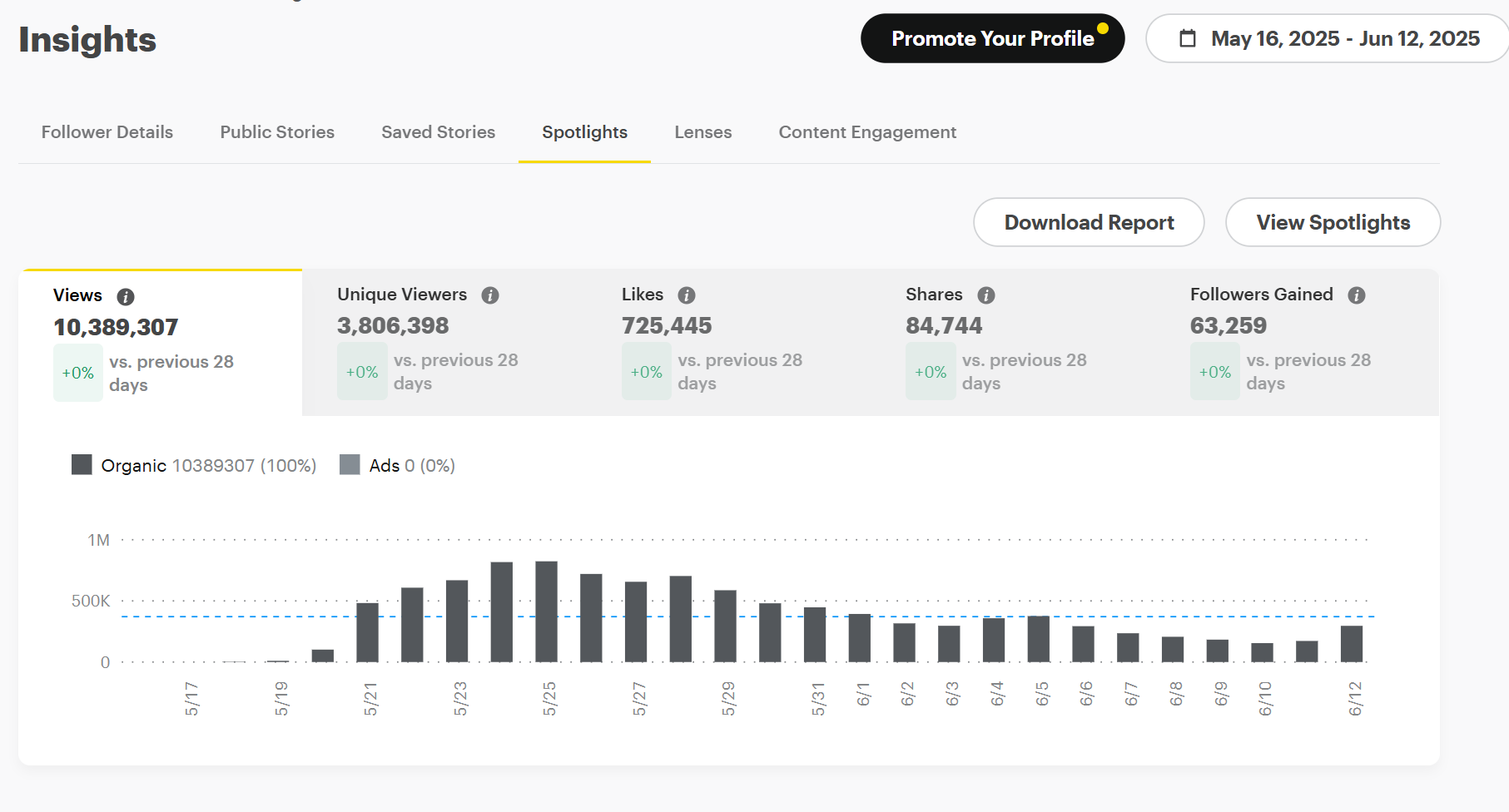Click the Download Report button

pyautogui.click(x=1089, y=222)
